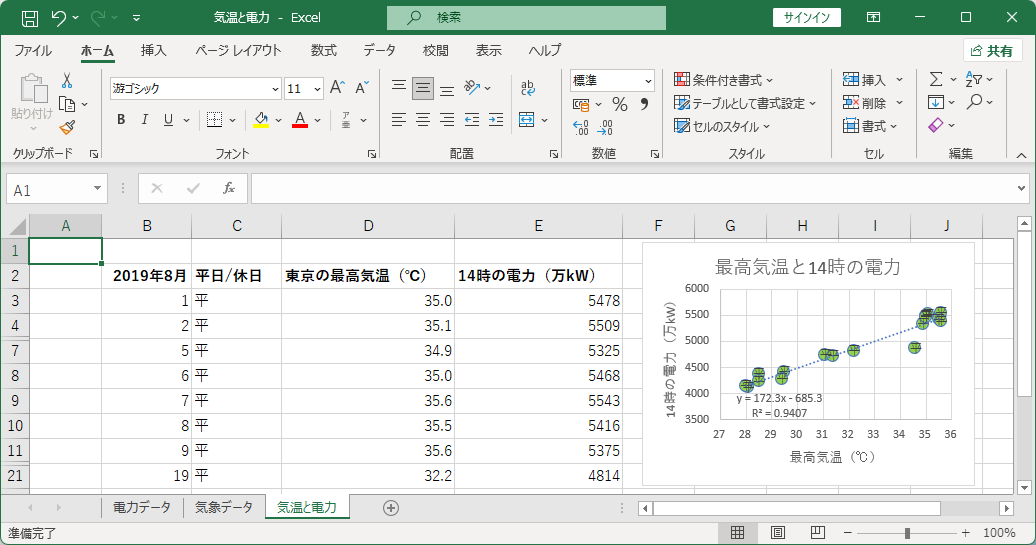The image size is (1036, 545).
Task: Click the 共有 share button
Action: (x=992, y=51)
